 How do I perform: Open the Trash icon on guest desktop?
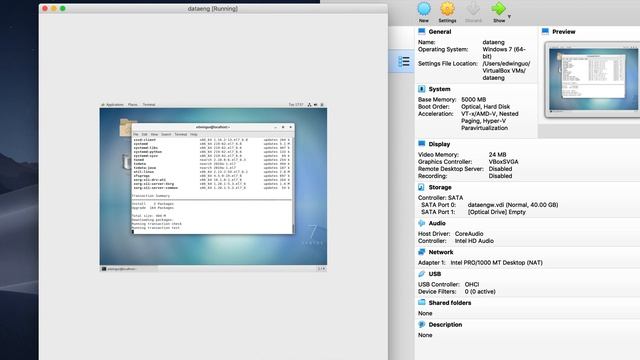click(x=126, y=161)
